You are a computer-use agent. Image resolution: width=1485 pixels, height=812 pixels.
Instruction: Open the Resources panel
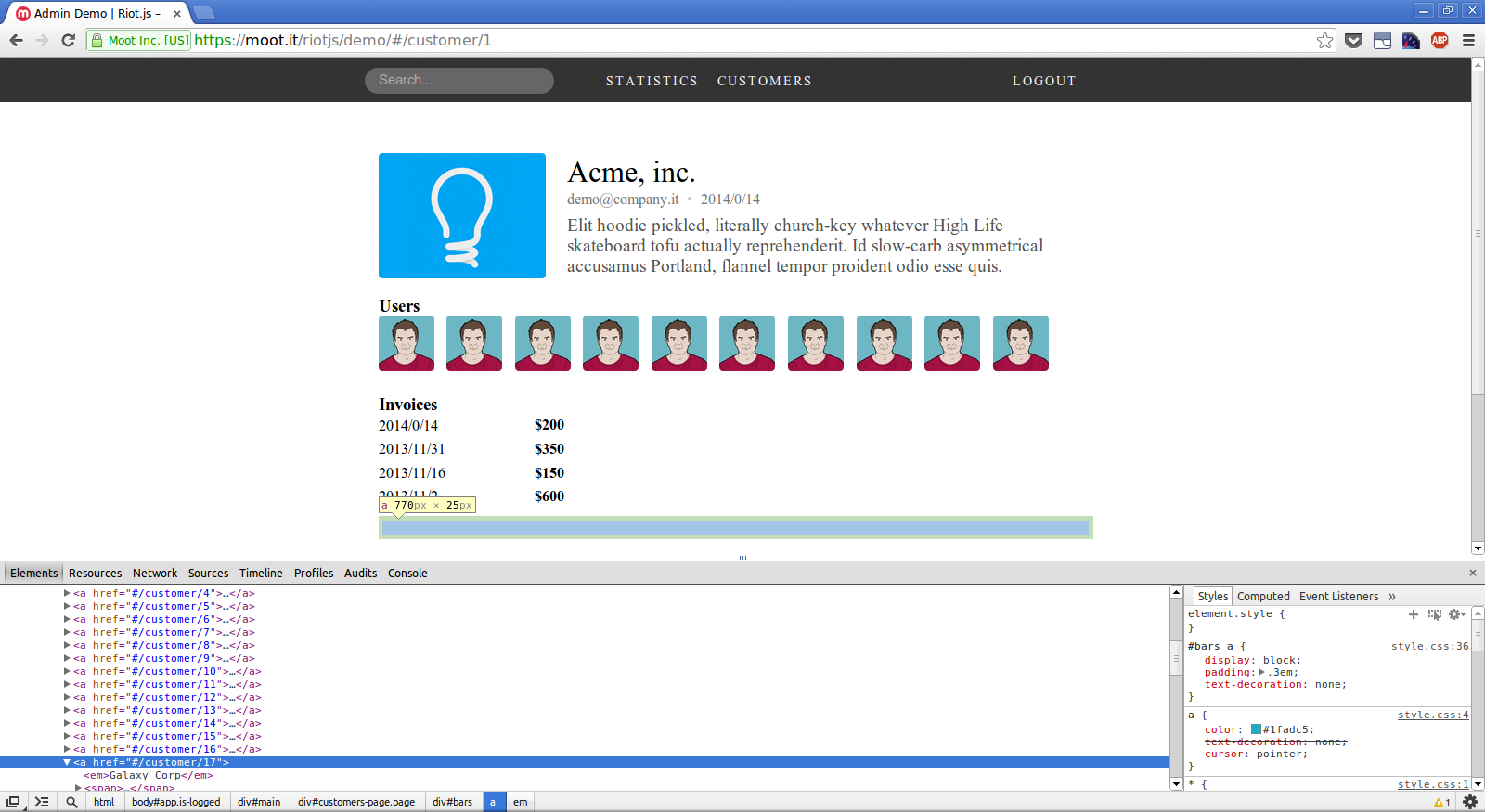[95, 573]
